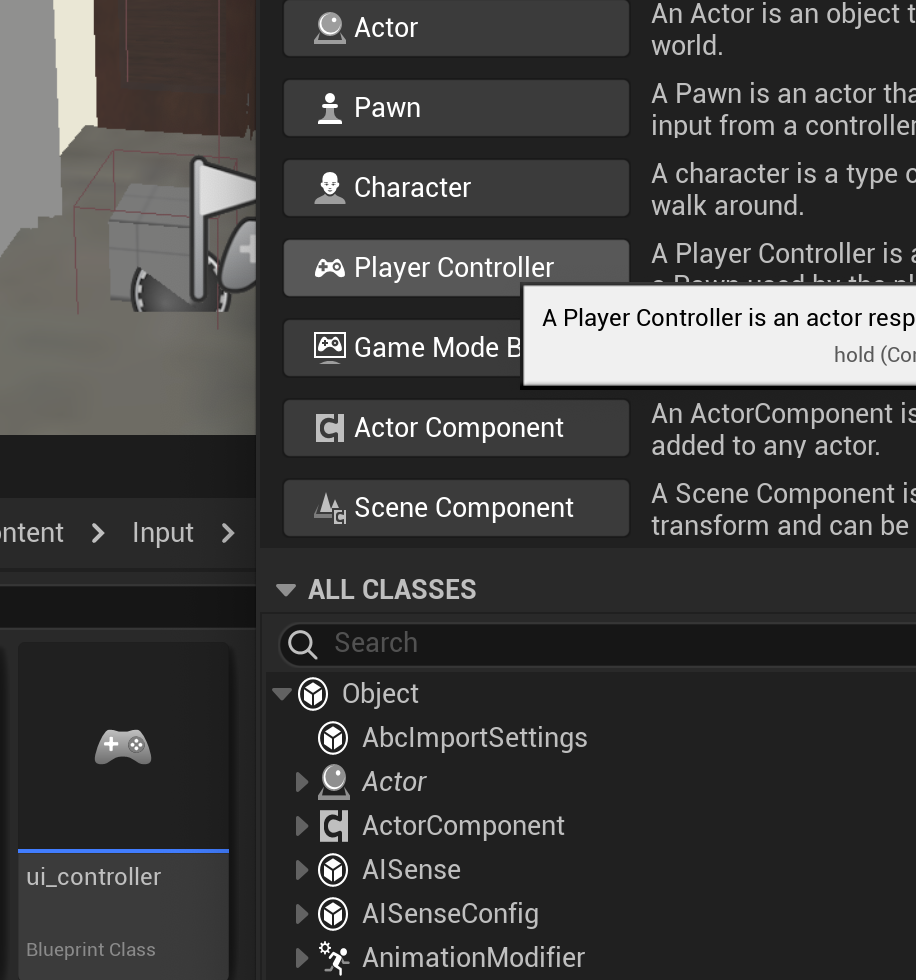Click the flag-shaped actor icon in the viewport
Screen dimensions: 916x980
pos(222,228)
